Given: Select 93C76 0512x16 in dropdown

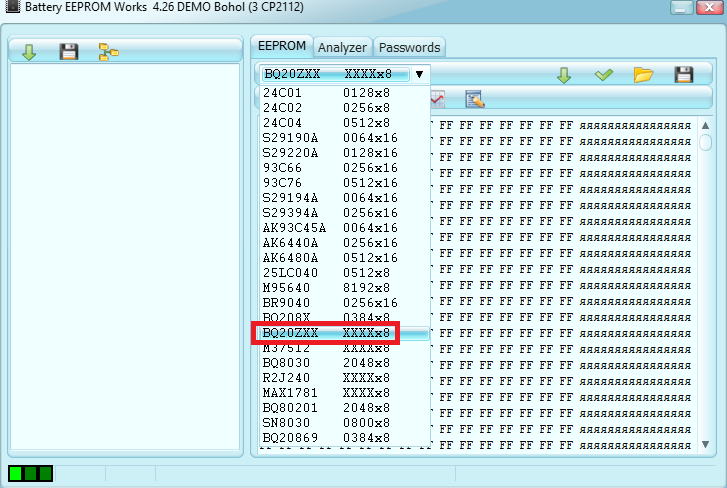Looking at the screenshot, I should 344,183.
